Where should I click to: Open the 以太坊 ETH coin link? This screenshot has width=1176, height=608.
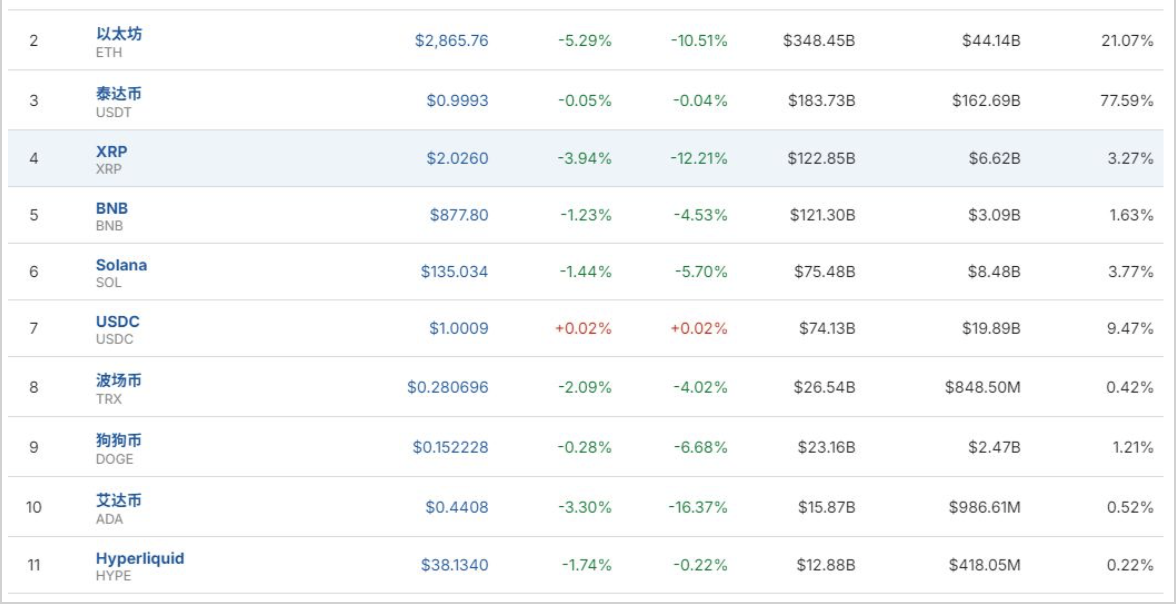[119, 34]
